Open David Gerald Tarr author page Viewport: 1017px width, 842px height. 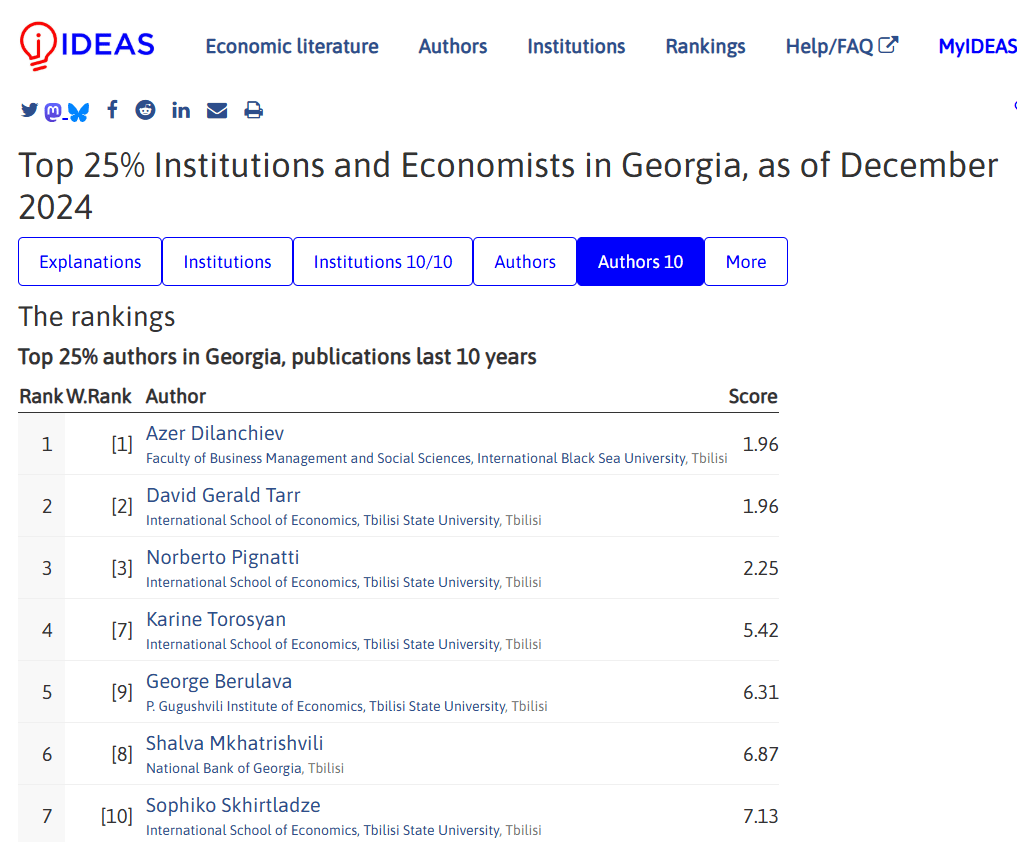pos(223,495)
